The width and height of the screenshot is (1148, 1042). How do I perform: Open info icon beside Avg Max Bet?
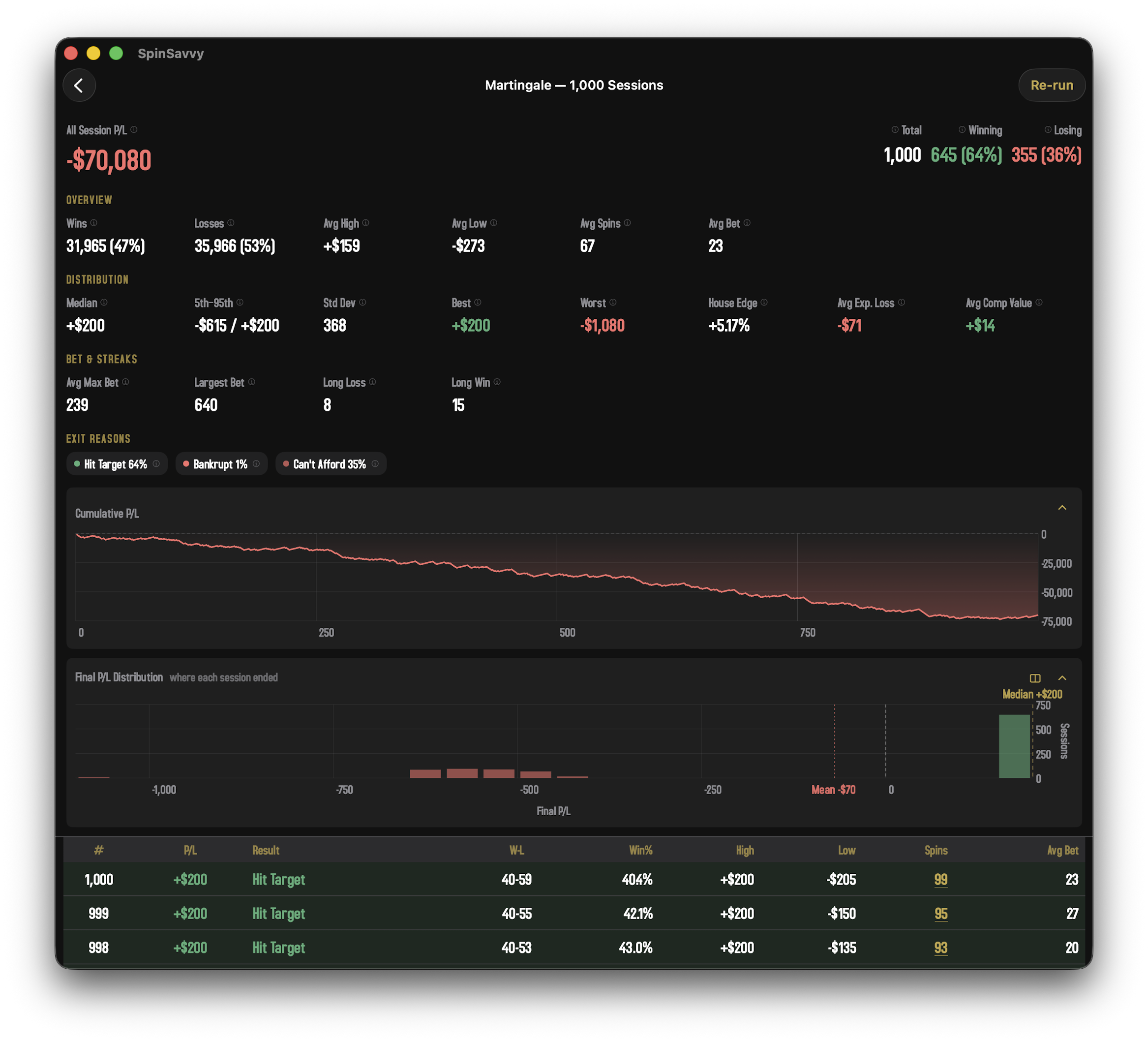126,382
